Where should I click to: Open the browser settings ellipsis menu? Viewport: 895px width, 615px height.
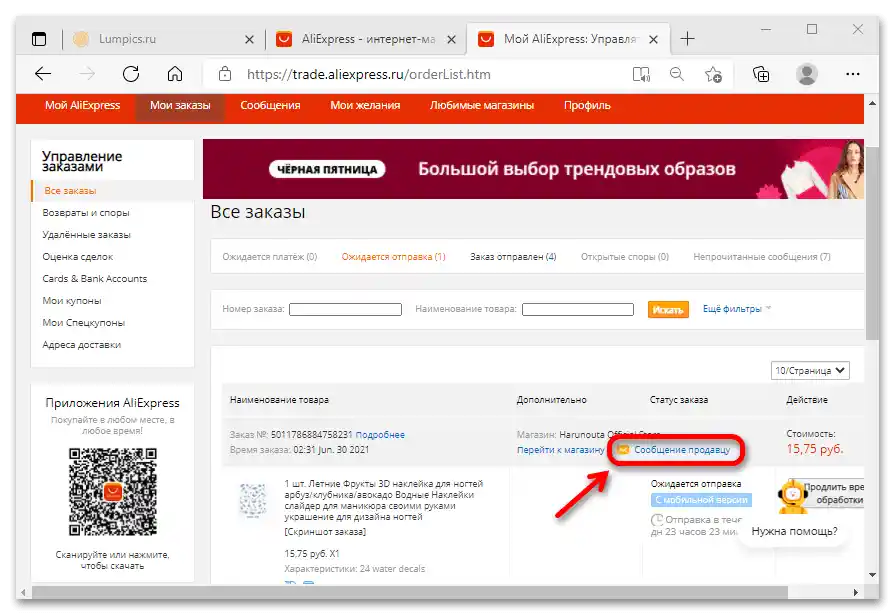853,74
